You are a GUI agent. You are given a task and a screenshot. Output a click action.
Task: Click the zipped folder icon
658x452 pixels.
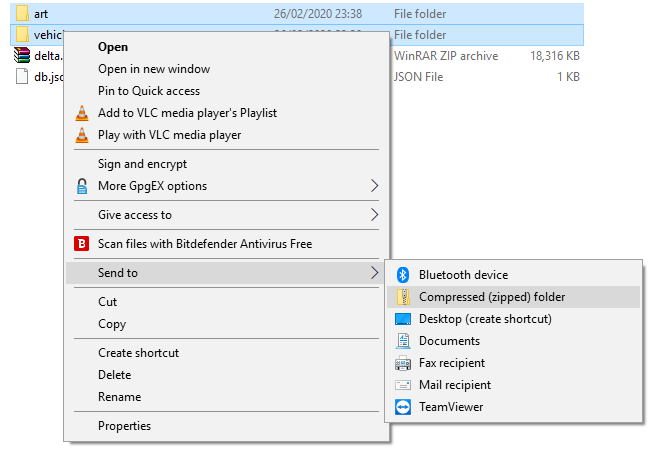[x=403, y=297]
